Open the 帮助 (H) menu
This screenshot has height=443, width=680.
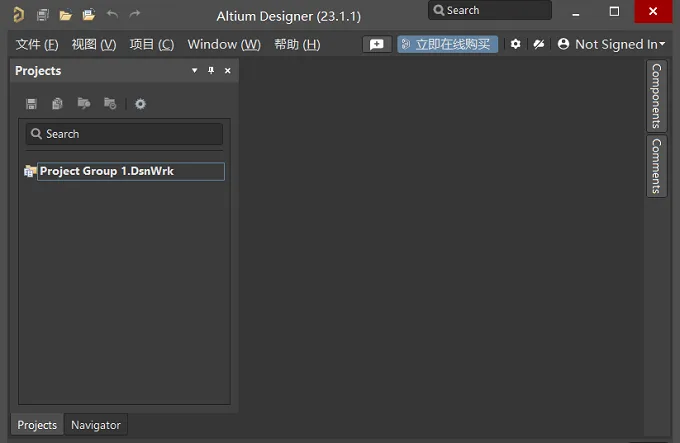(298, 44)
